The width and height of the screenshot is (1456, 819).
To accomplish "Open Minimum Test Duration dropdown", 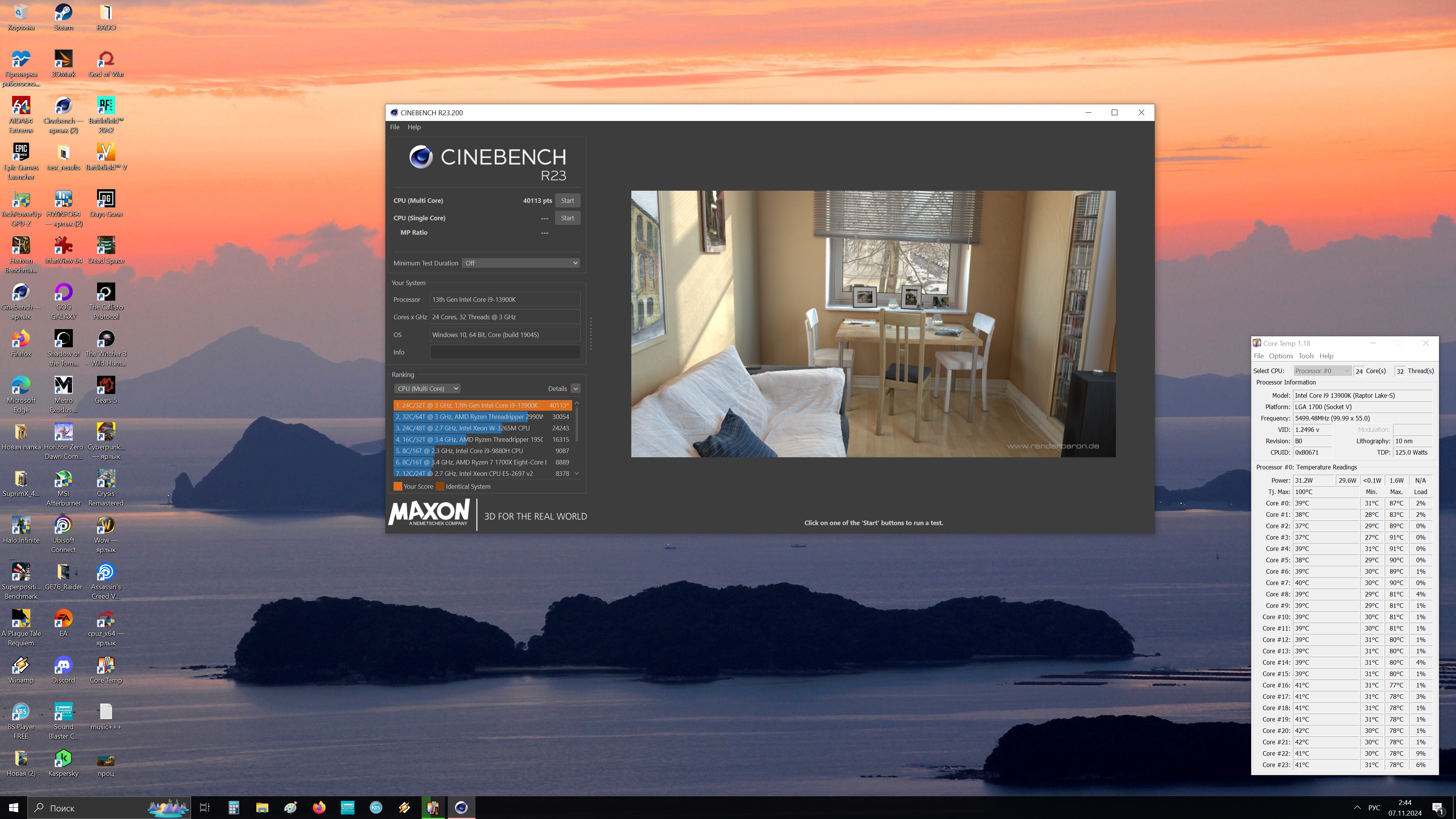I will [521, 263].
